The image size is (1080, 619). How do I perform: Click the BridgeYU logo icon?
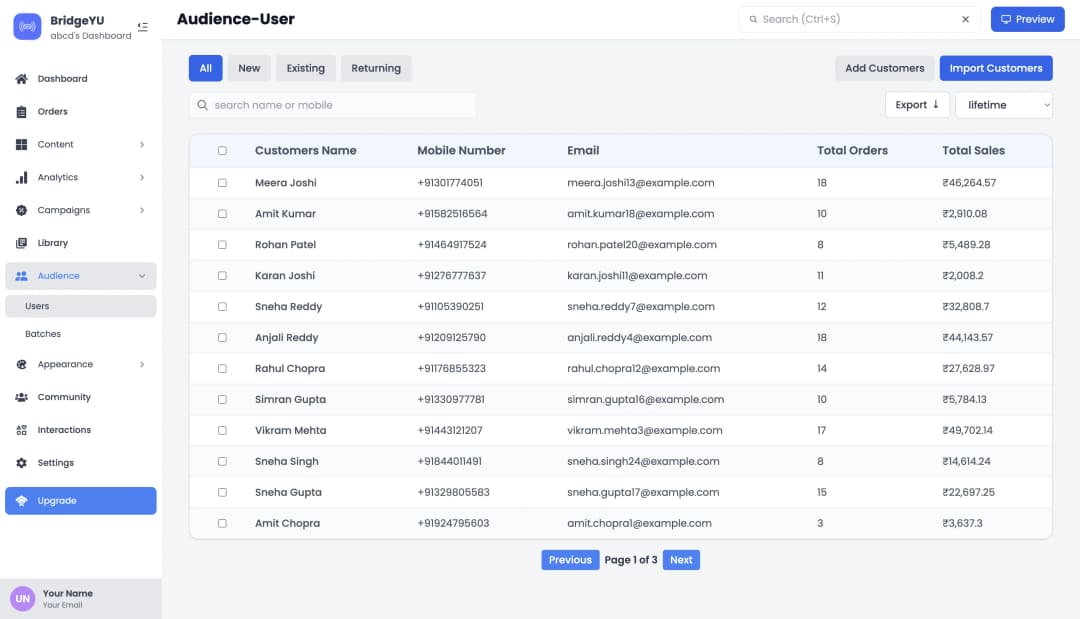click(28, 26)
